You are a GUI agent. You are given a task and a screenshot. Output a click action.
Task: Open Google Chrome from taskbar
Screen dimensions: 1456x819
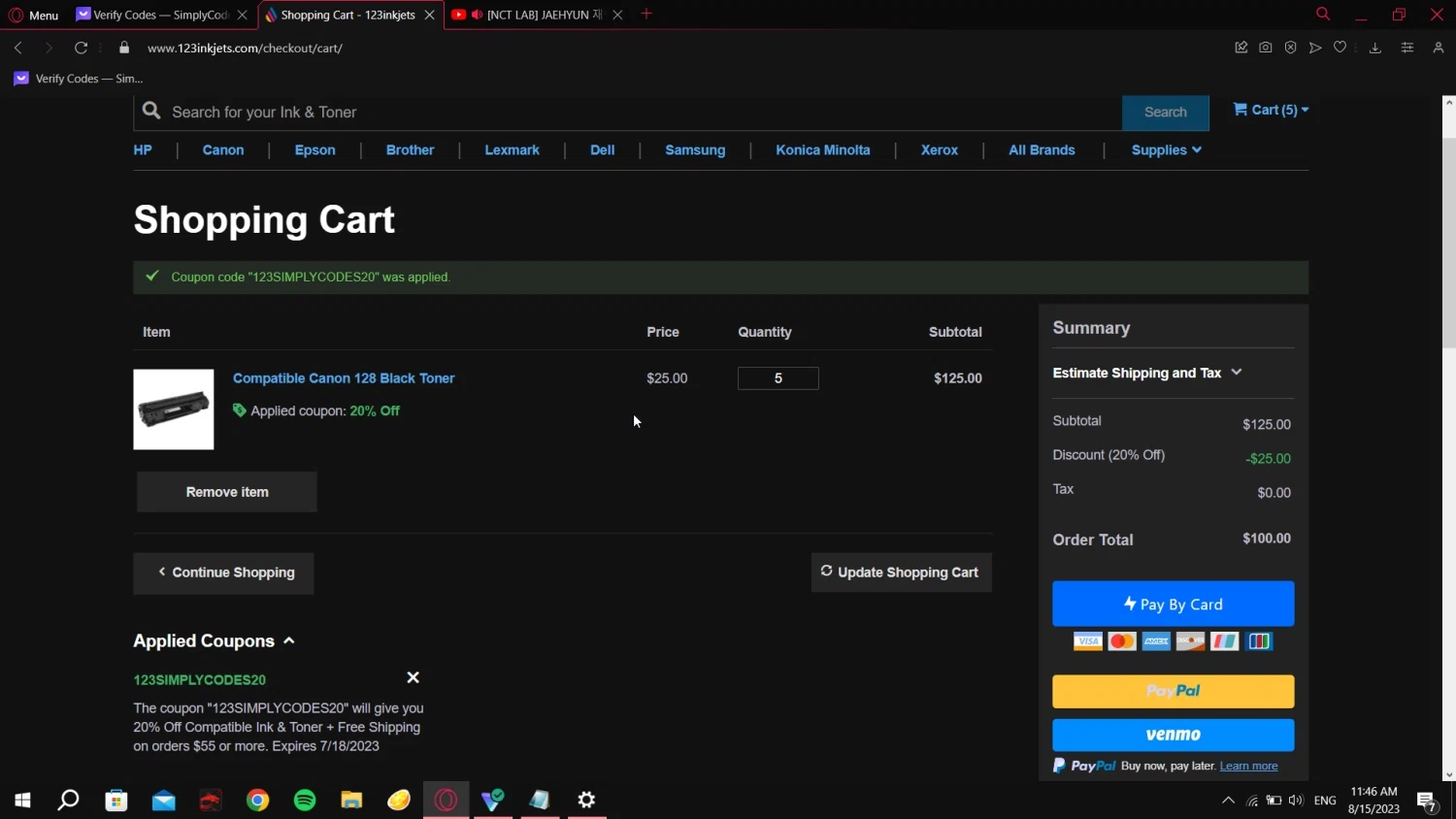[258, 800]
